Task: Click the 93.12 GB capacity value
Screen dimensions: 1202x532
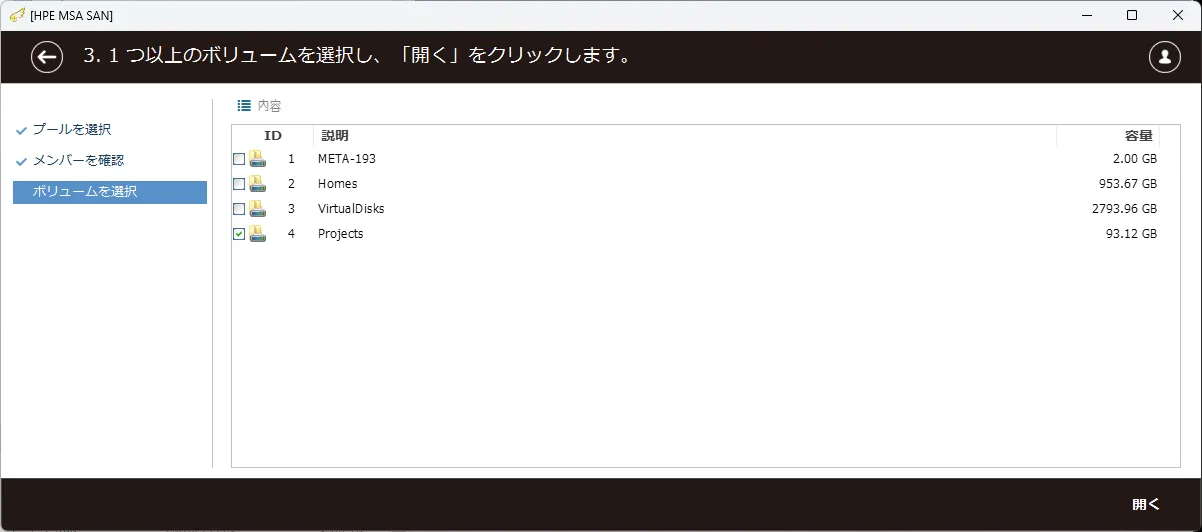Action: 1131,234
